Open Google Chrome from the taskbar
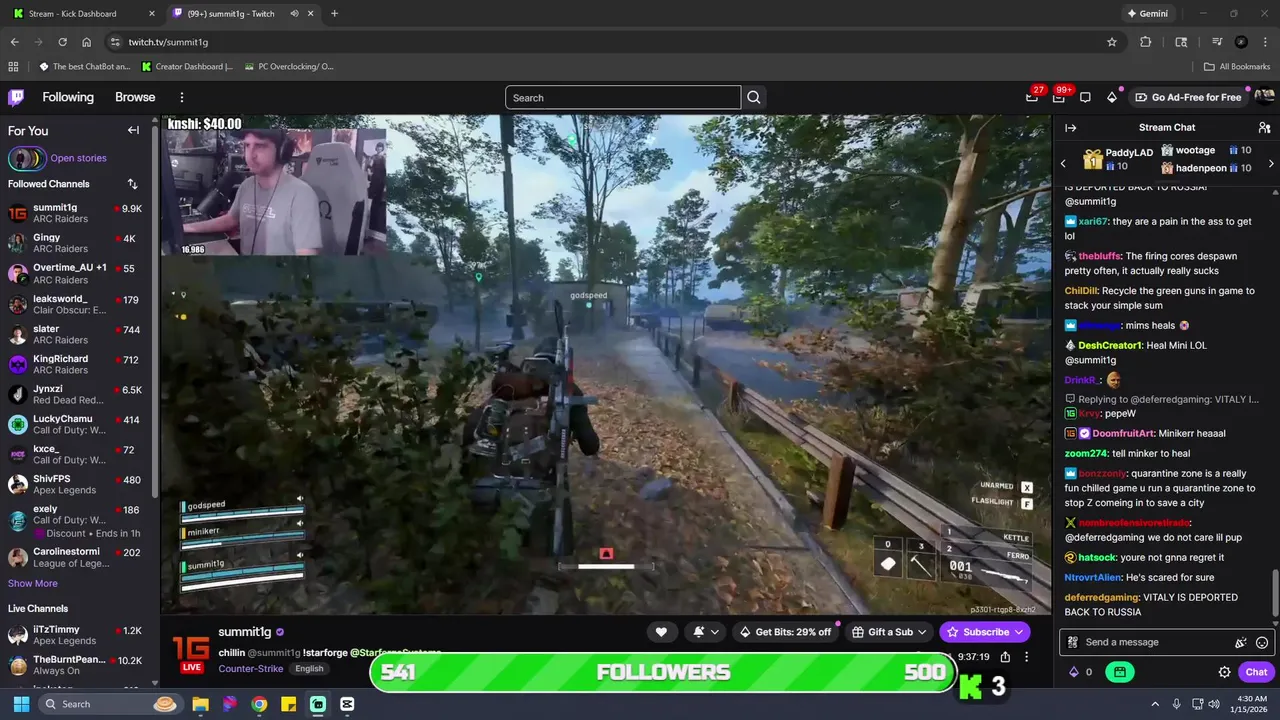 259,704
